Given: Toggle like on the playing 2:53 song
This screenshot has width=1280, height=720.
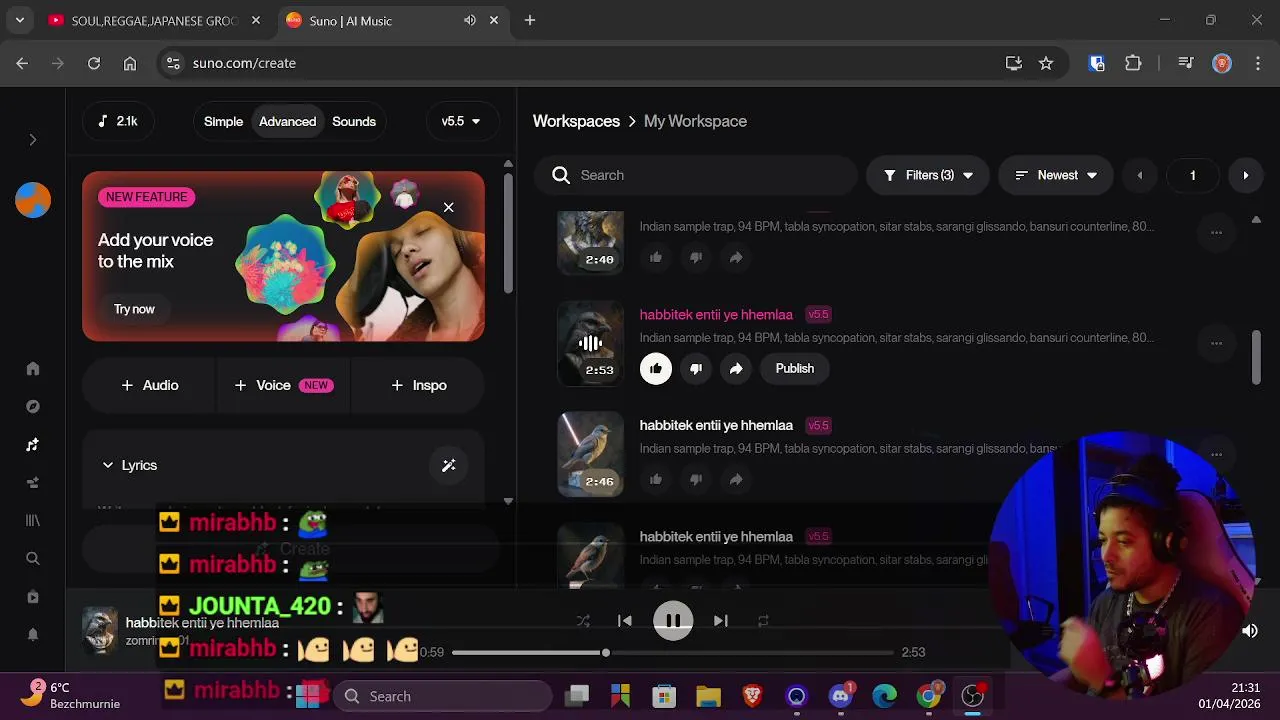Looking at the screenshot, I should pos(656,369).
